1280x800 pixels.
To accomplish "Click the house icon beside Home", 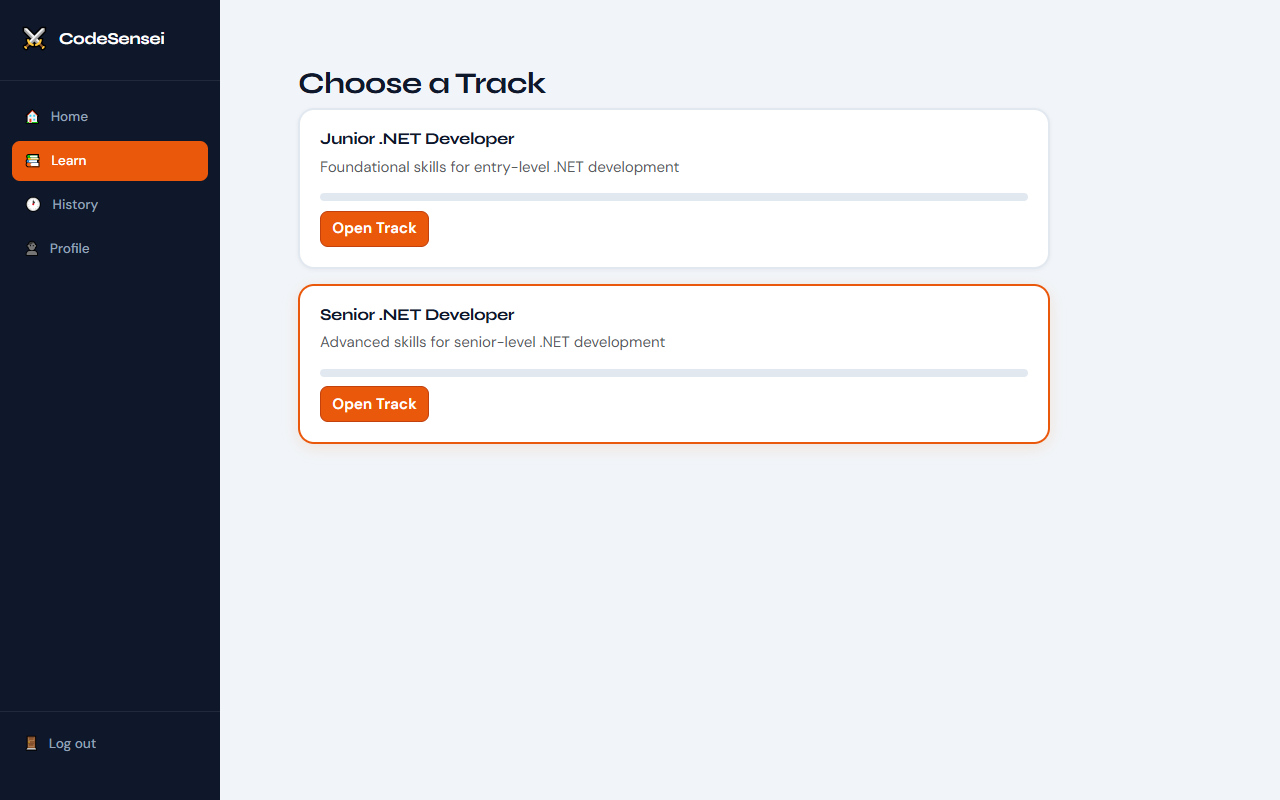I will pos(32,116).
